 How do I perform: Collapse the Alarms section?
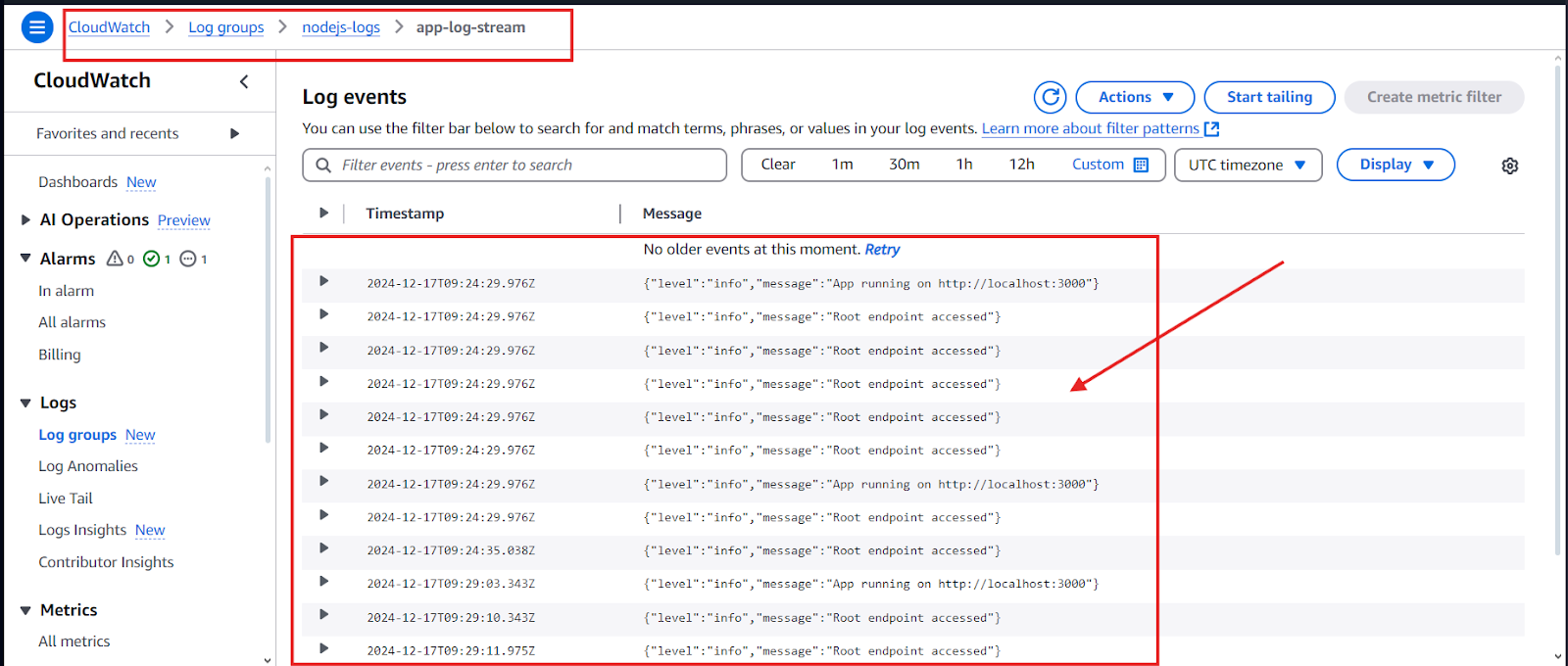click(x=25, y=259)
